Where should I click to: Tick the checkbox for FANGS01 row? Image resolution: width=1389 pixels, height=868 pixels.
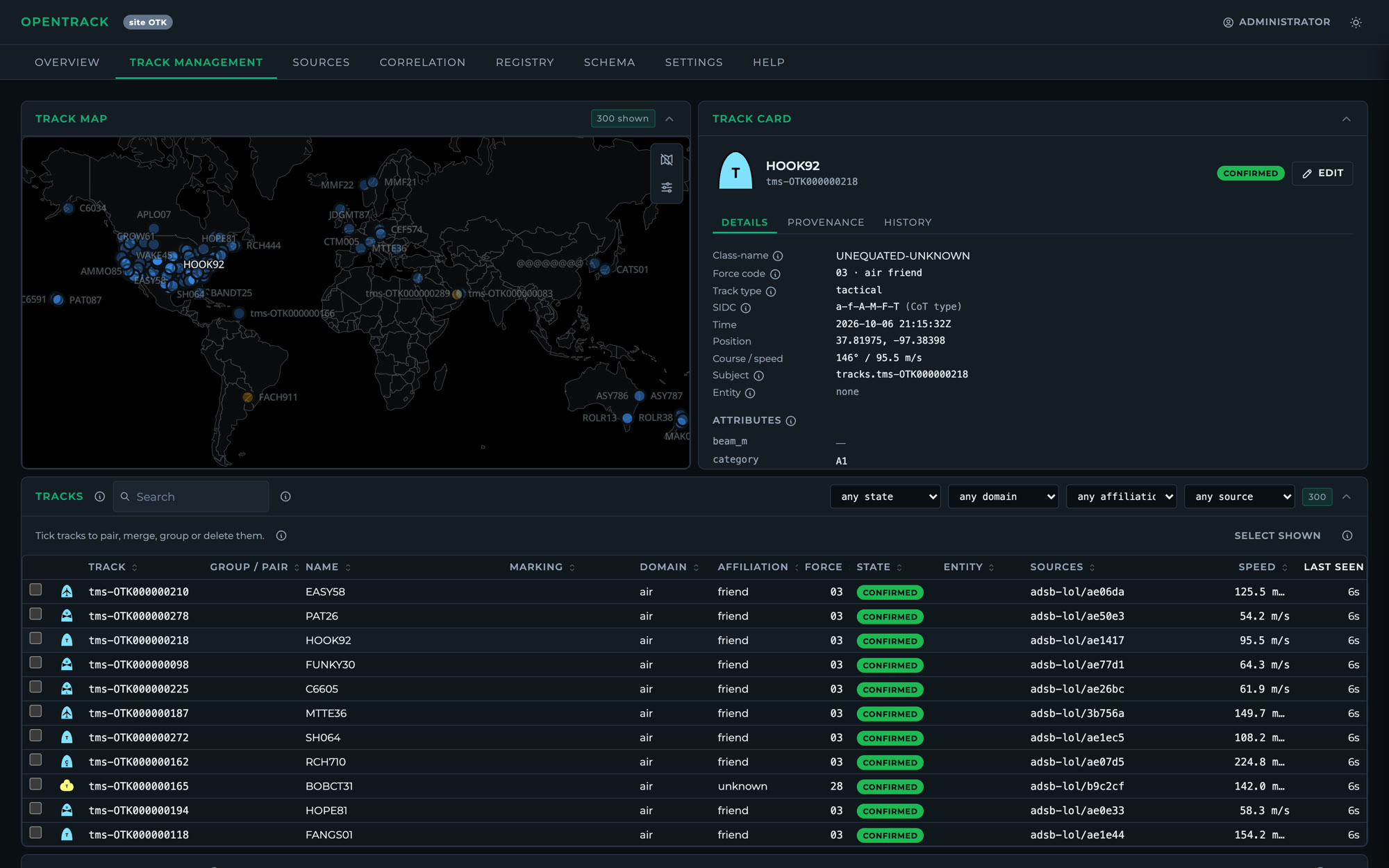coord(35,833)
